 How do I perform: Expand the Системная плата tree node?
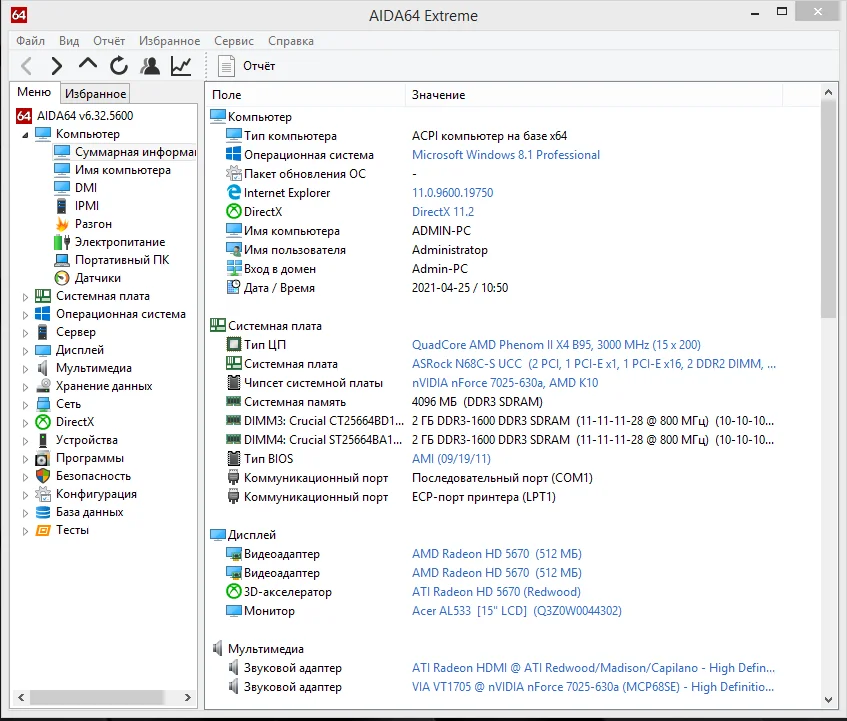(x=26, y=296)
